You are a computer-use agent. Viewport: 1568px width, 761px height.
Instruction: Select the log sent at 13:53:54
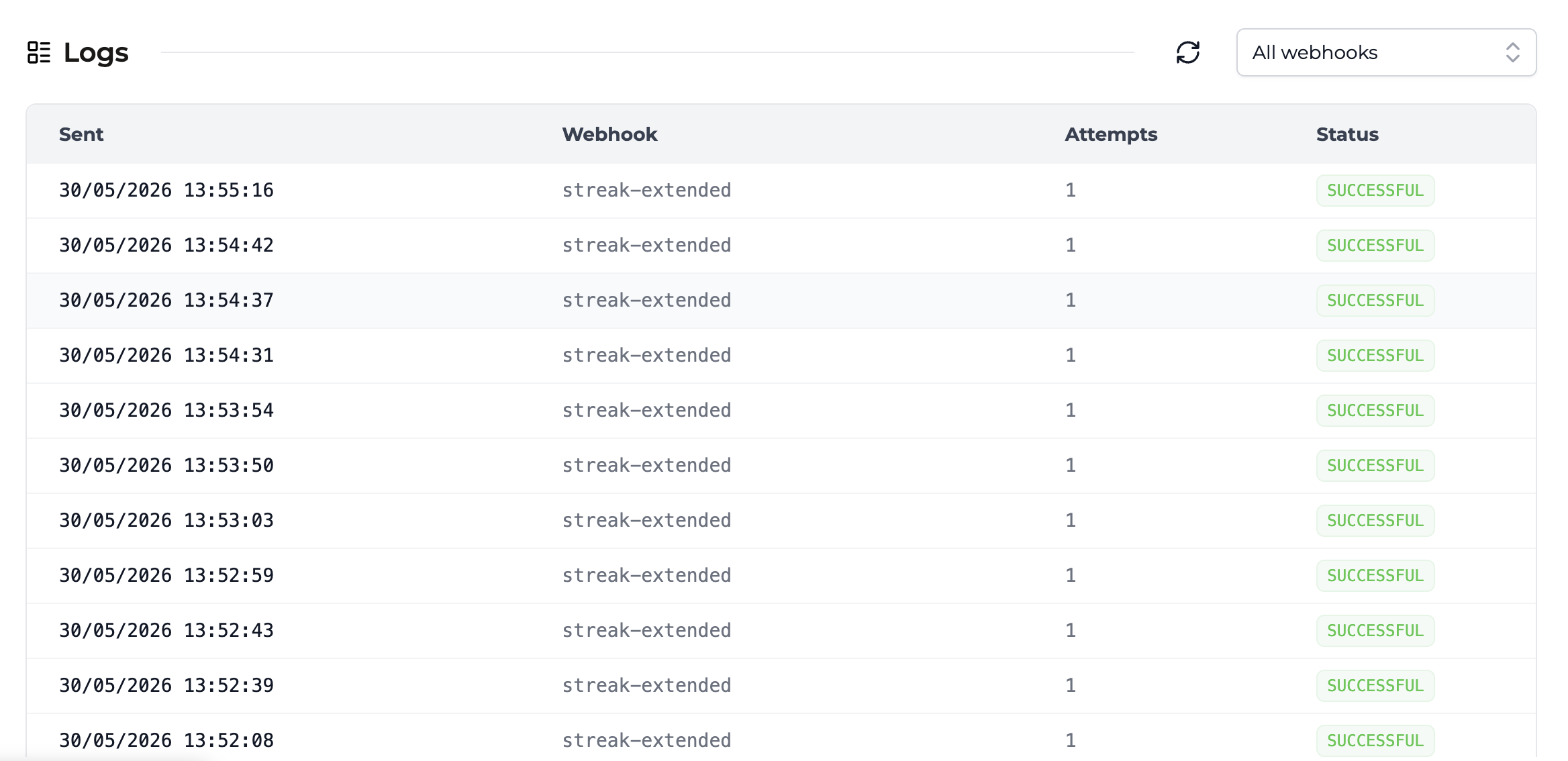tap(781, 411)
